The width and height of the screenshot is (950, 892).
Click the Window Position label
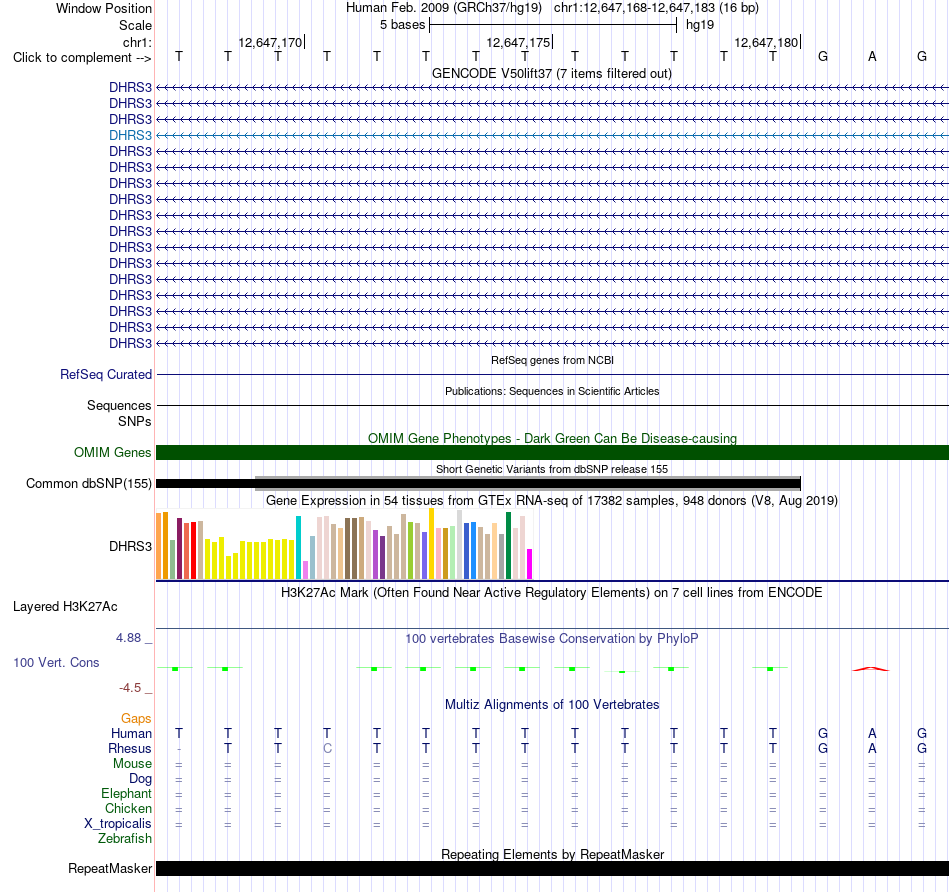pyautogui.click(x=104, y=8)
